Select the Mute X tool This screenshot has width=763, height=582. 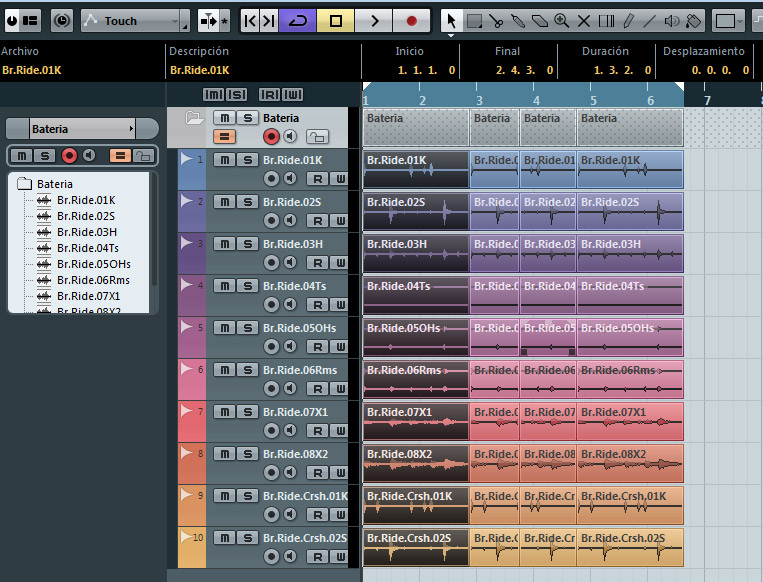[x=584, y=21]
